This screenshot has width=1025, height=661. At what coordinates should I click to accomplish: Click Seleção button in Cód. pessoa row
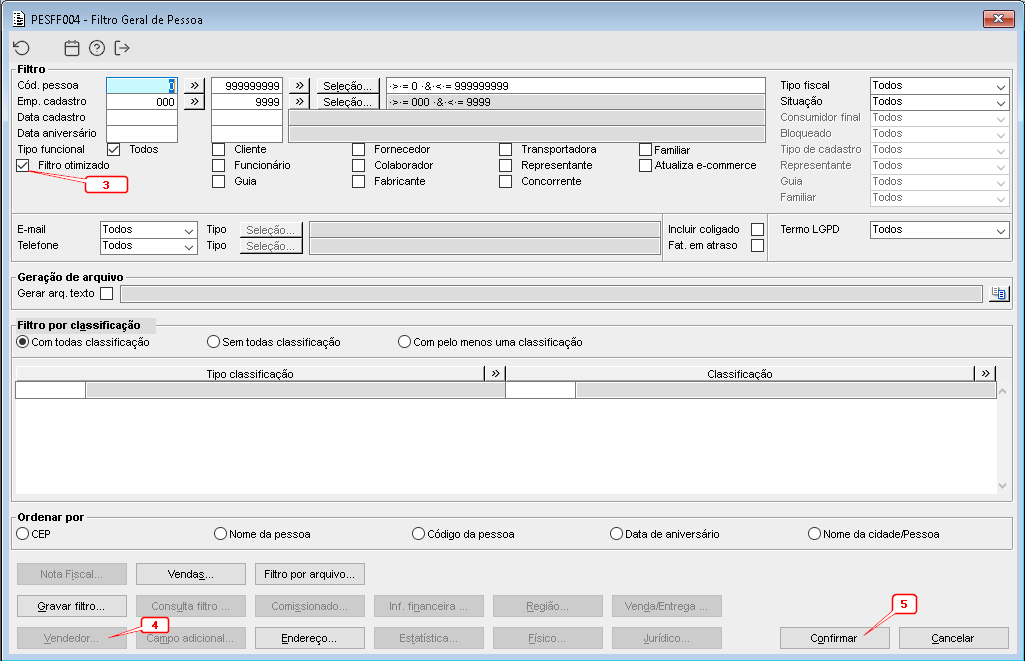point(347,86)
